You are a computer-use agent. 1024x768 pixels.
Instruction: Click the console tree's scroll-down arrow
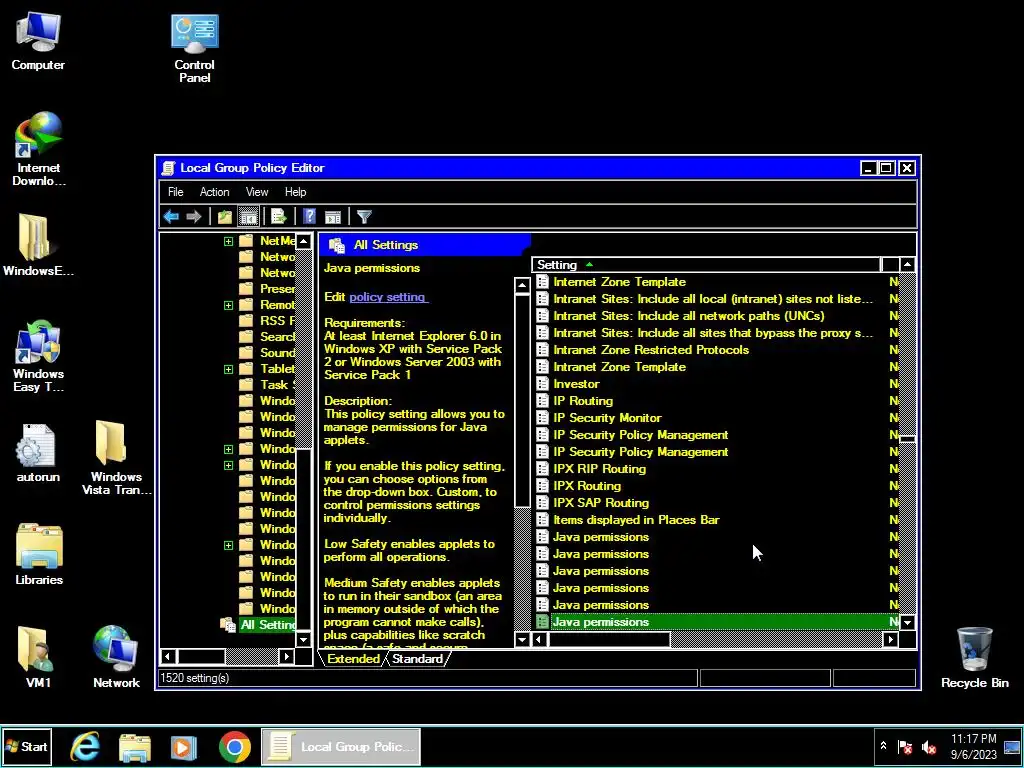click(x=304, y=640)
